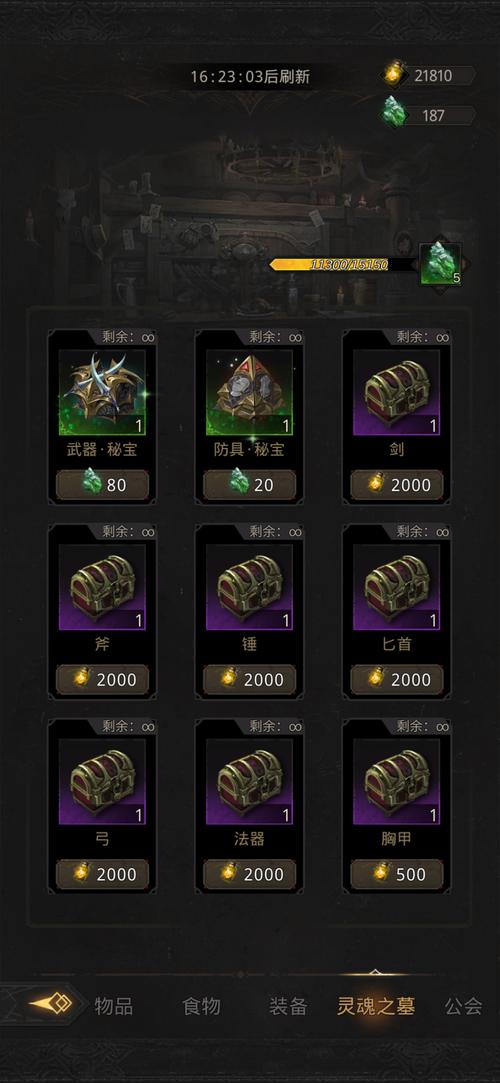The width and height of the screenshot is (500, 1083).
Task: Buy 胸甲 chest for 500 gold
Action: coord(396,874)
